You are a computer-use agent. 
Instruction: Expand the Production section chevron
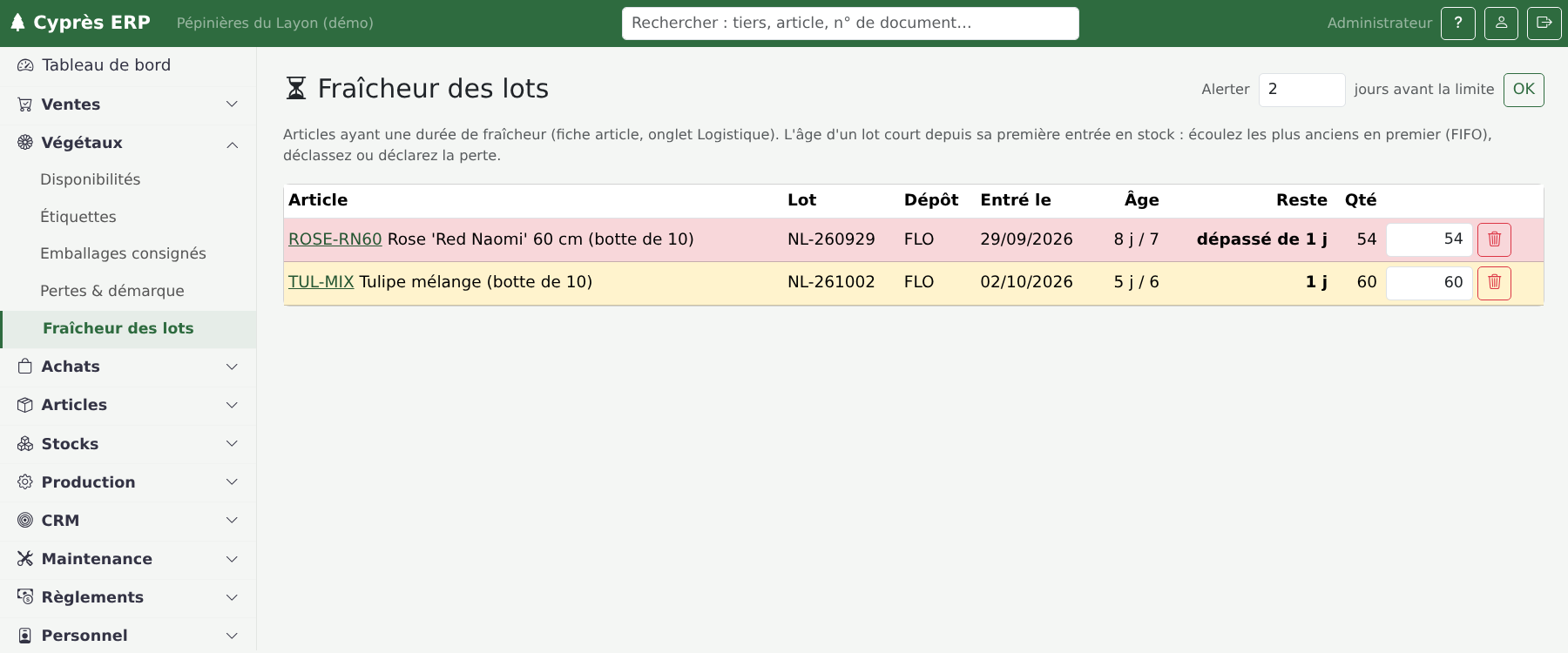click(232, 482)
